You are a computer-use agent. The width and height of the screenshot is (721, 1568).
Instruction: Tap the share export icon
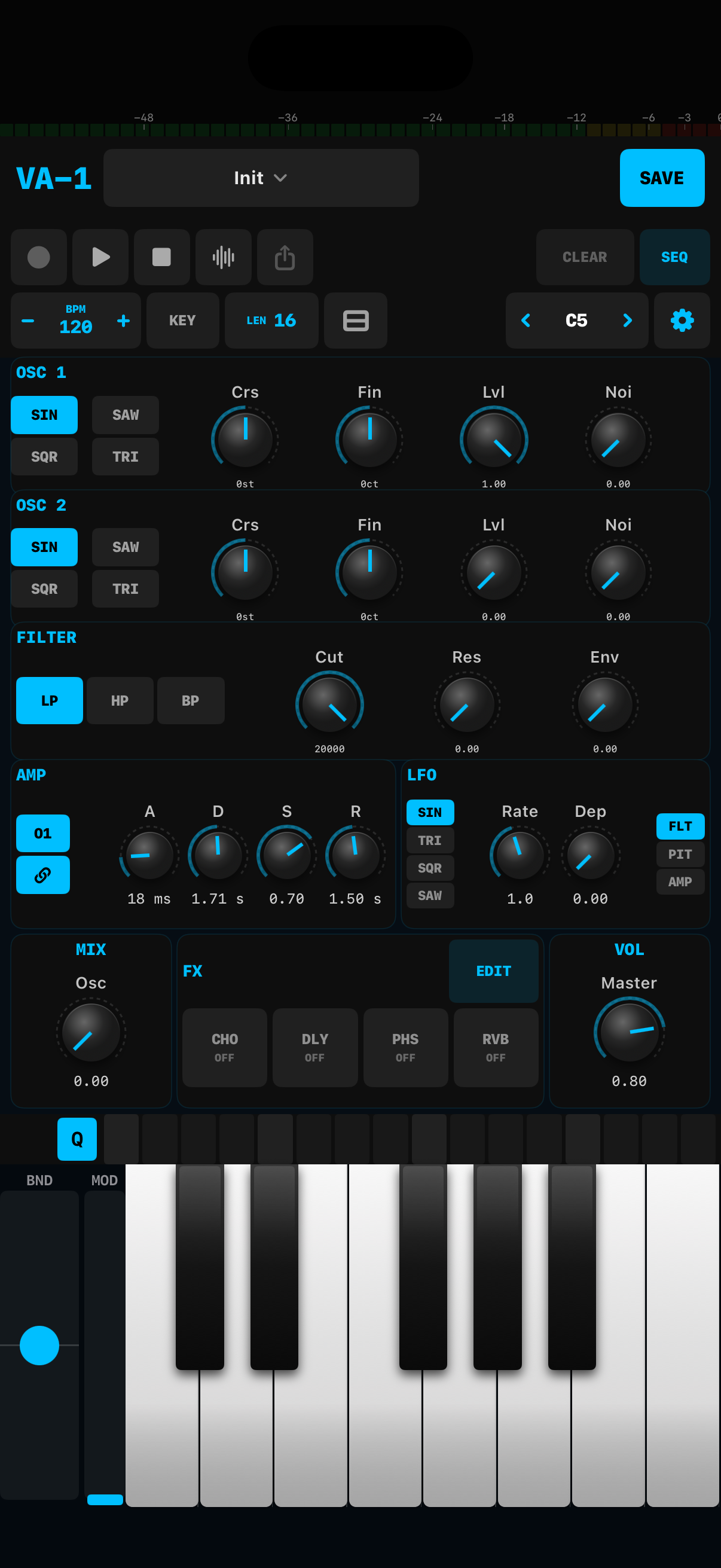pyautogui.click(x=285, y=257)
